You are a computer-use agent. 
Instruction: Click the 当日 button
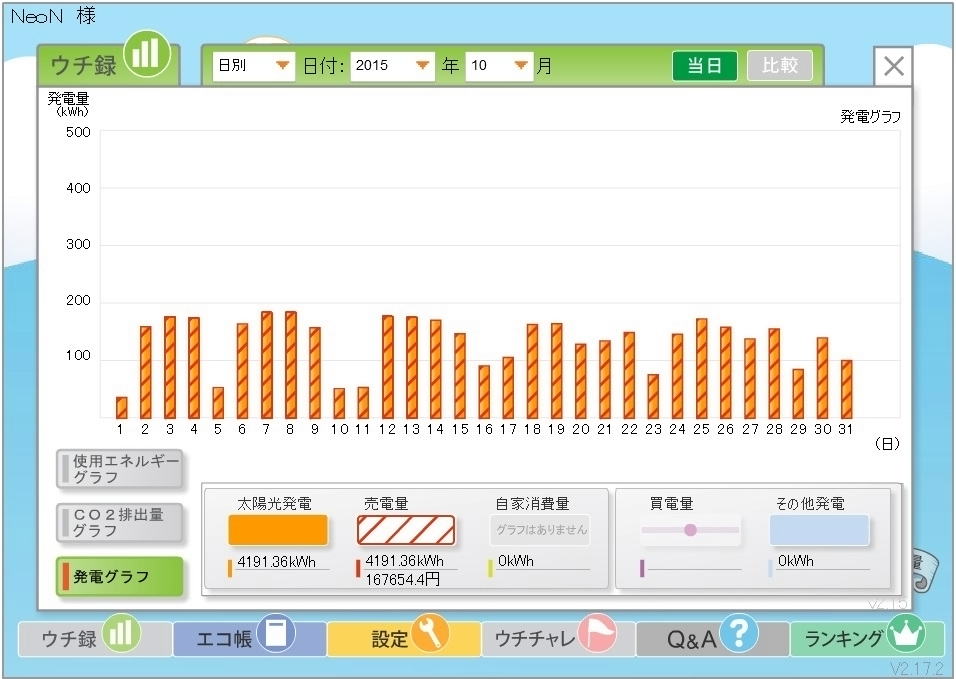705,65
